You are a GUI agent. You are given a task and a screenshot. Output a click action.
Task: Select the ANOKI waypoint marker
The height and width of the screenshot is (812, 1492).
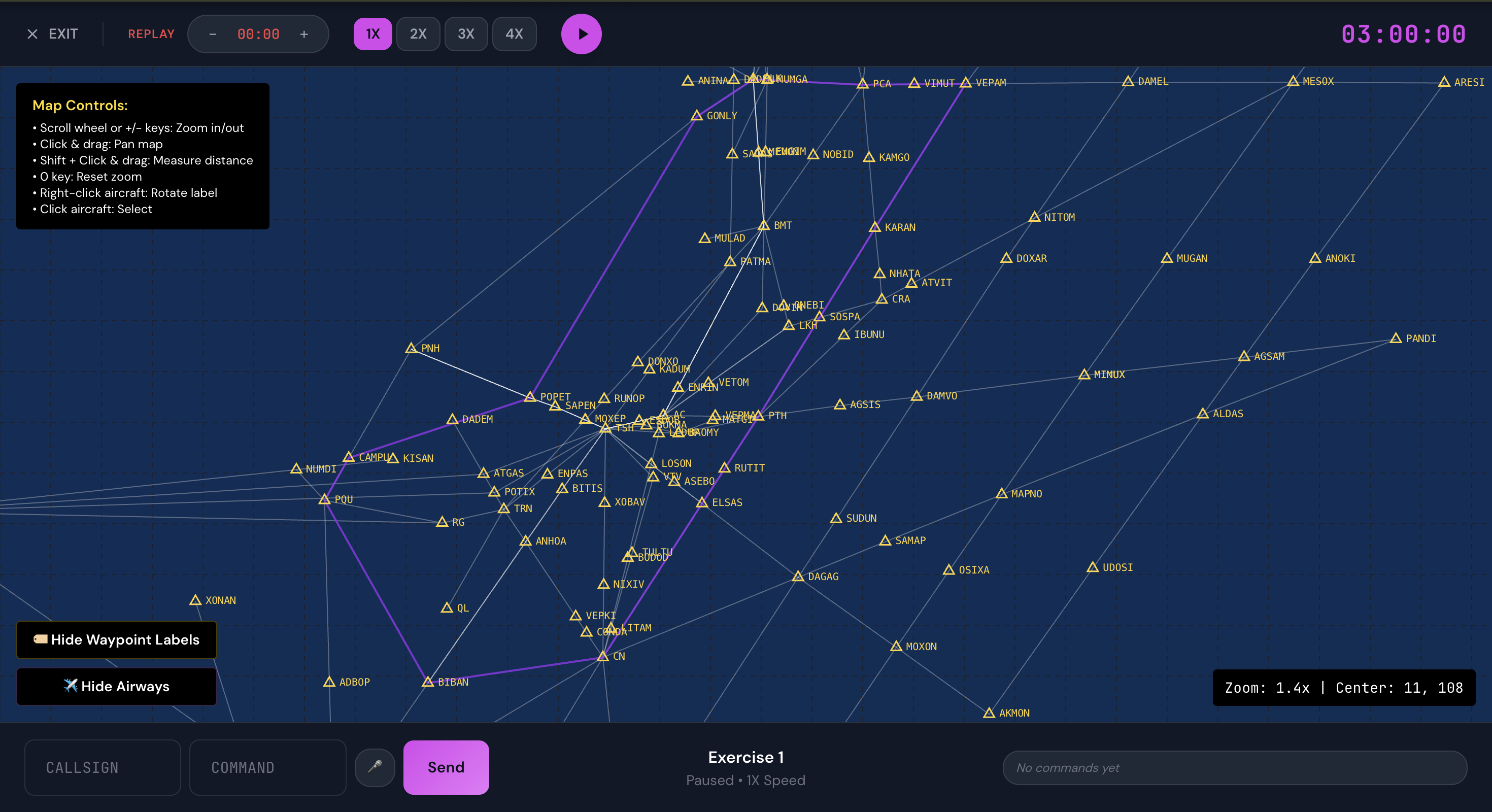coord(1315,258)
